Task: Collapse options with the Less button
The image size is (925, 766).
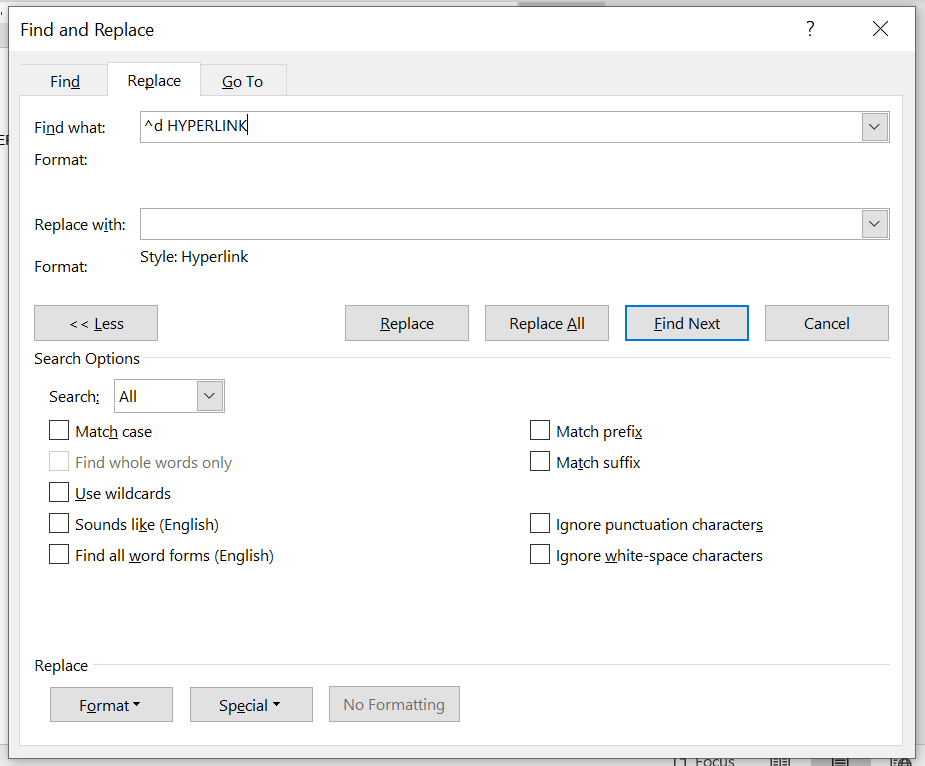Action: [96, 323]
